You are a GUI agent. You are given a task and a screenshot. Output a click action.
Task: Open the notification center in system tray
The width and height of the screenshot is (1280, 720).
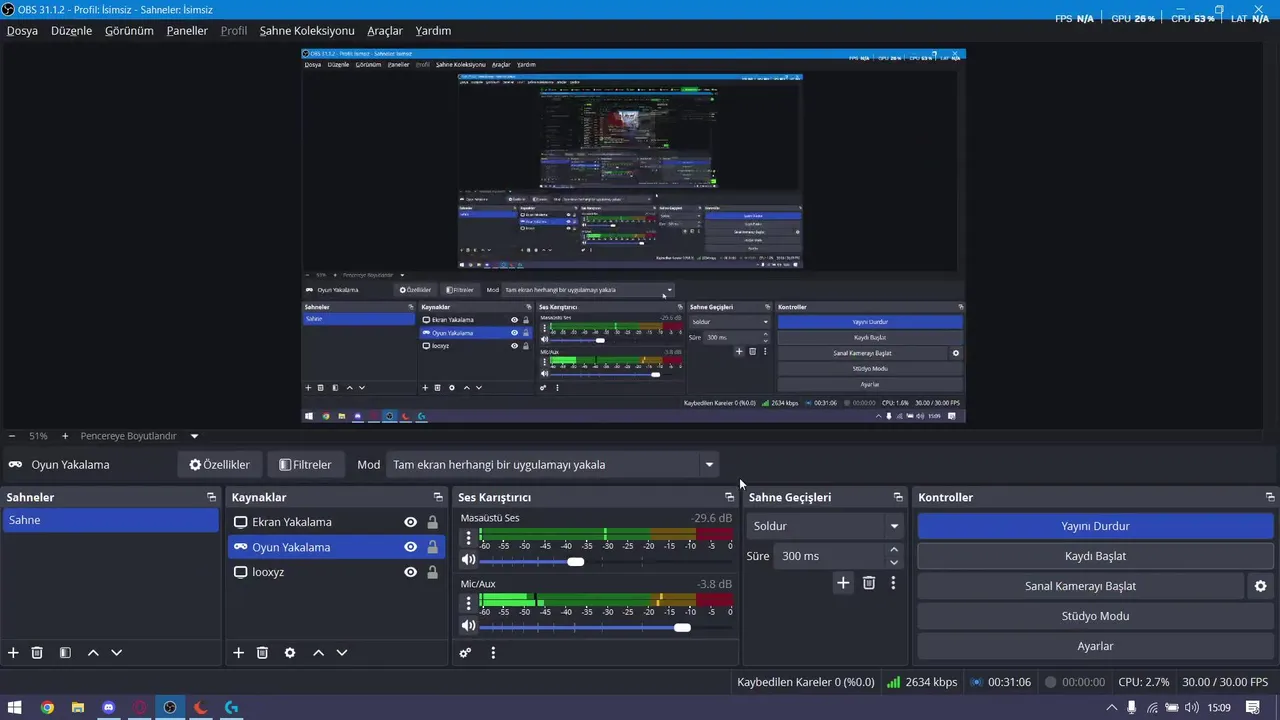click(x=1253, y=708)
